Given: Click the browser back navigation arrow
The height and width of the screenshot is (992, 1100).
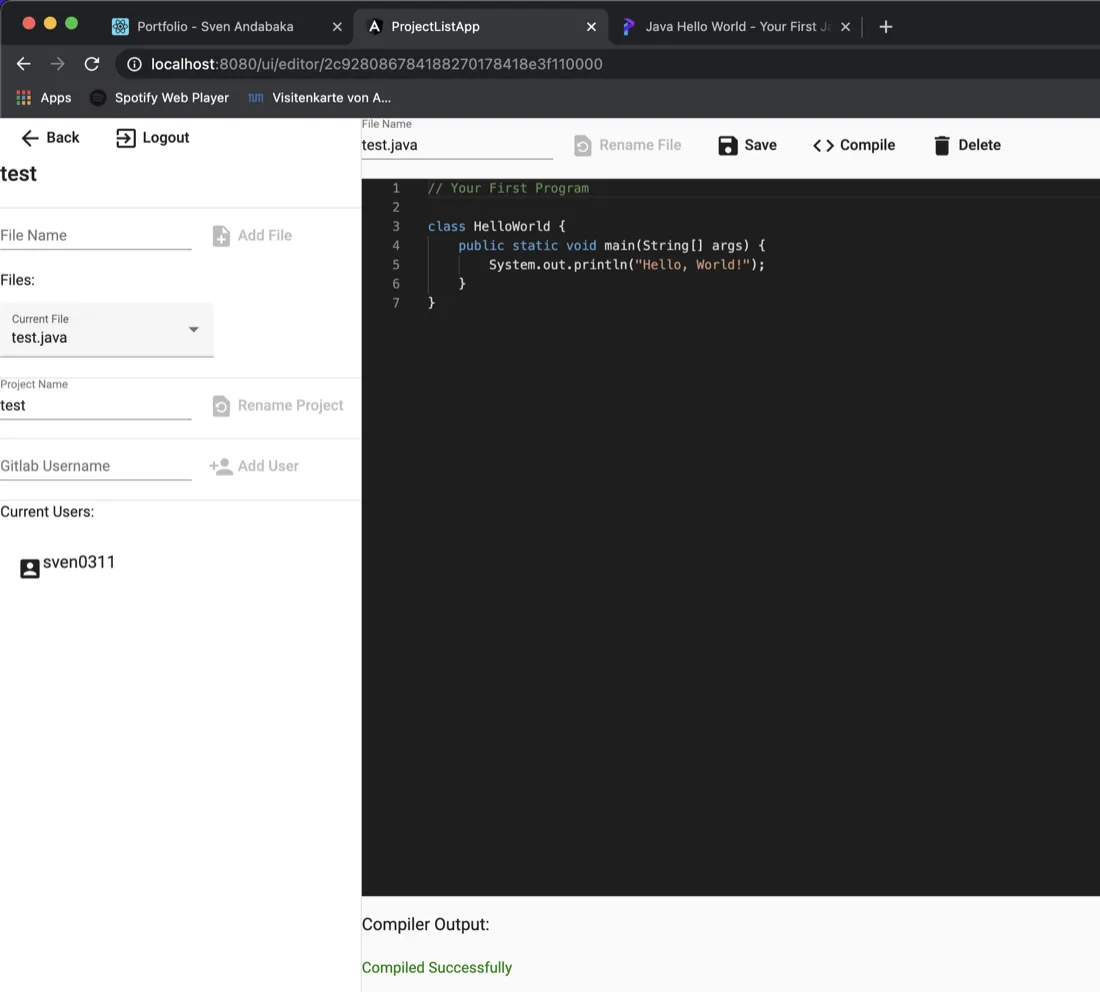Looking at the screenshot, I should click(x=23, y=64).
